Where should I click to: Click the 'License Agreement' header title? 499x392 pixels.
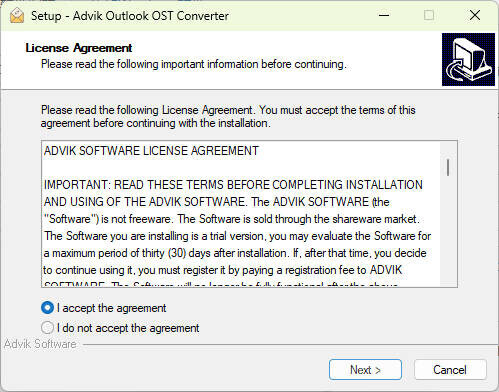point(79,48)
